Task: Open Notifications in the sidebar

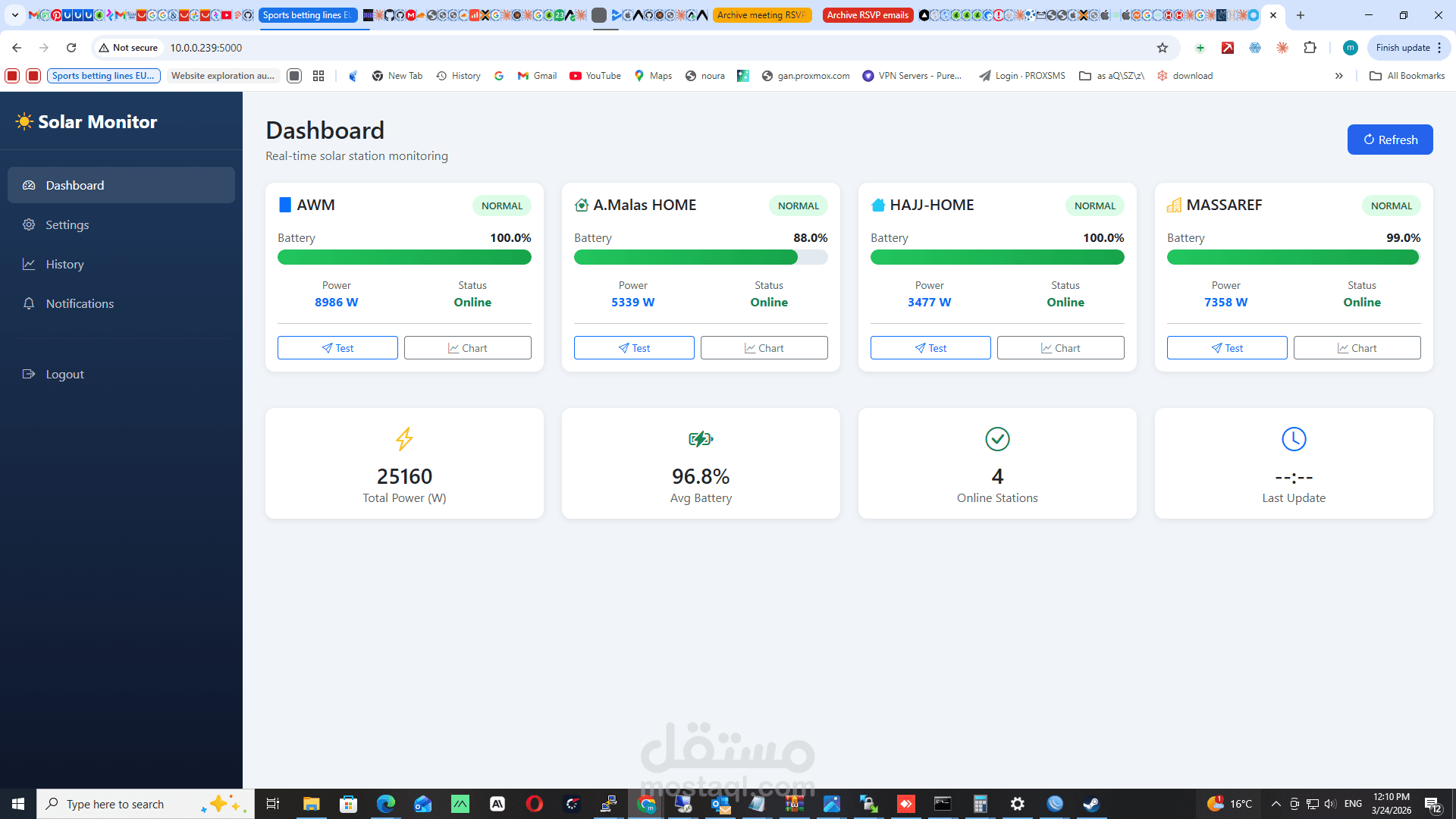Action: click(121, 303)
